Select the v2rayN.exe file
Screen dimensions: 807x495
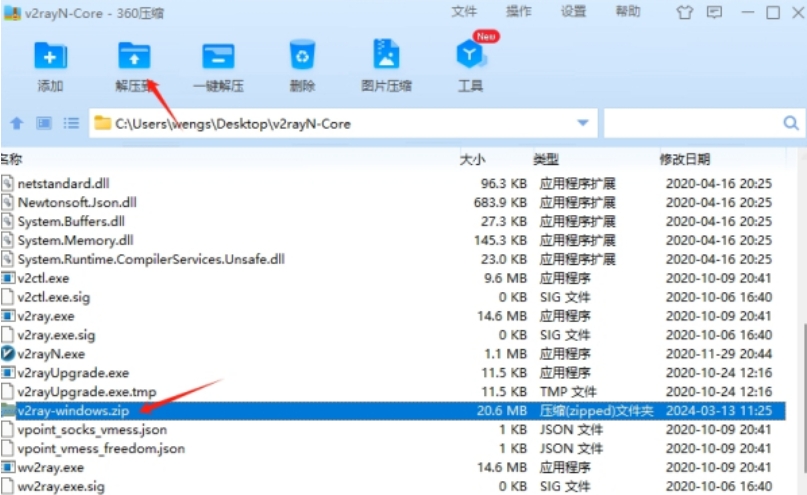tap(51, 353)
